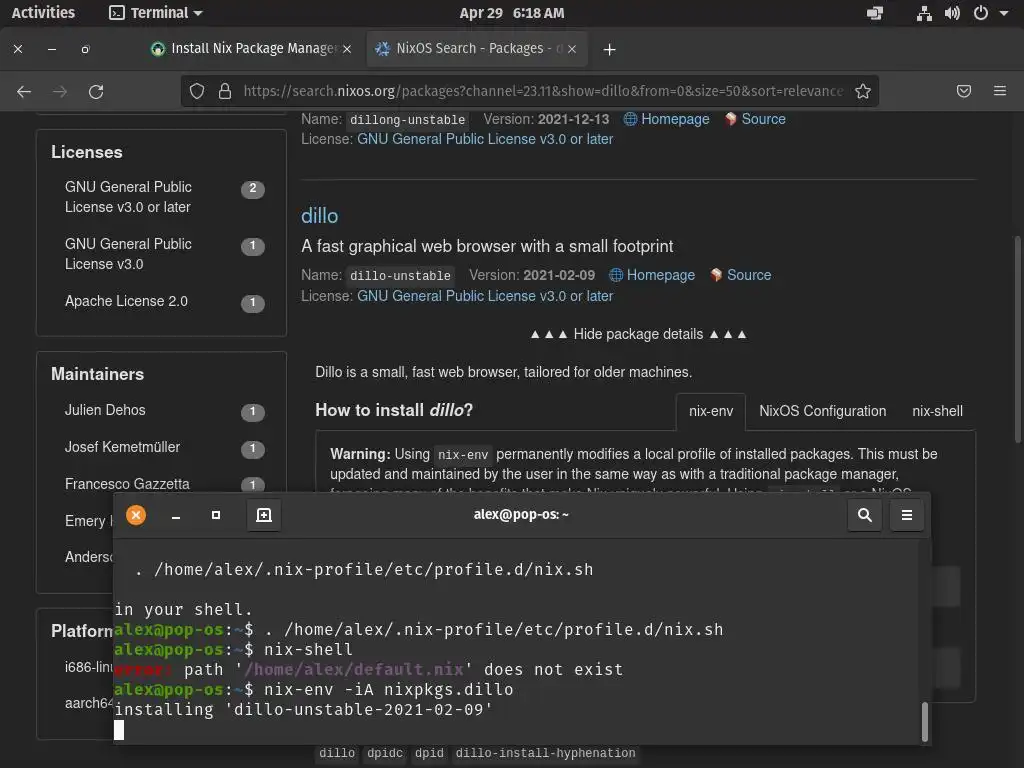This screenshot has height=768, width=1024.
Task: Open Source link for dillong-unstable
Action: coord(763,119)
